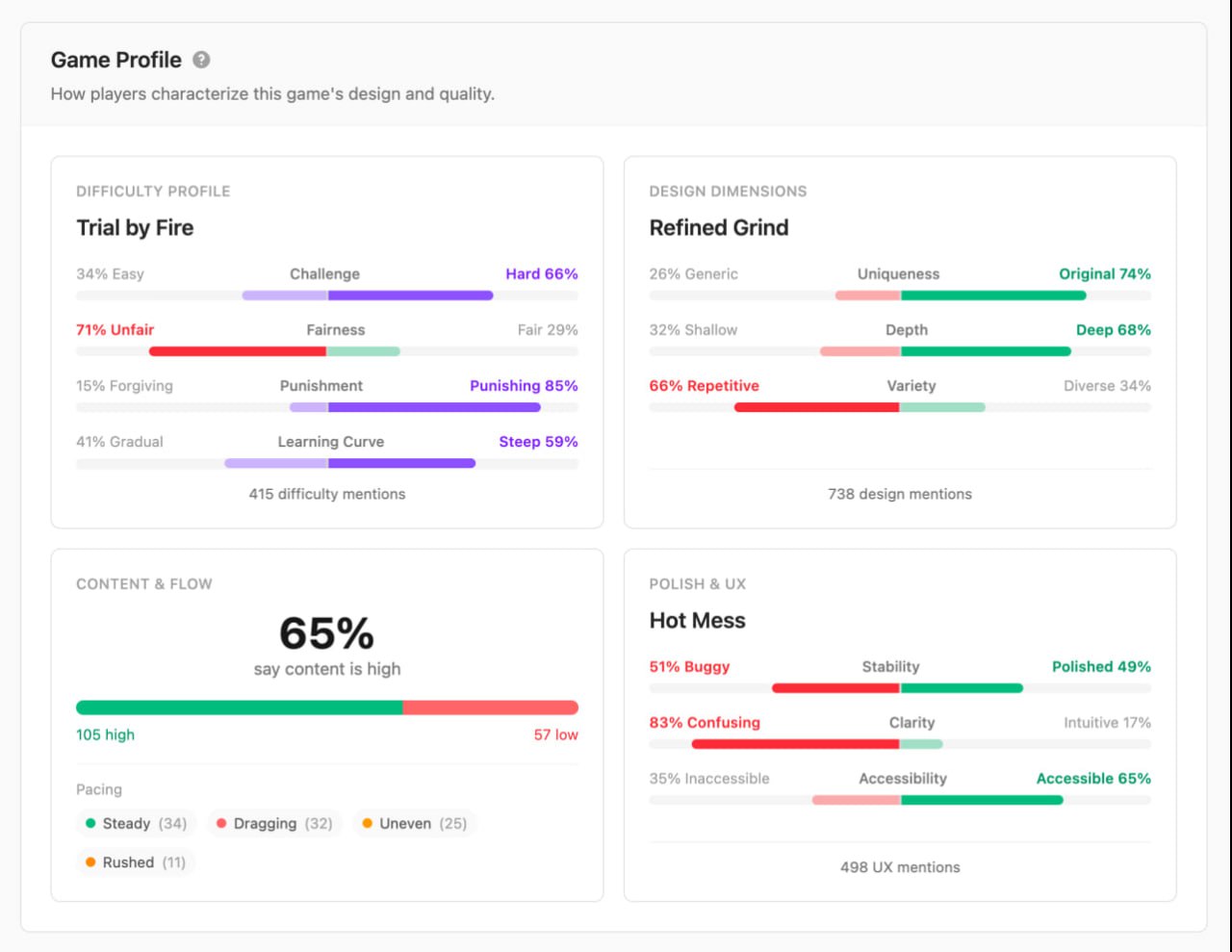Click the Original 74% label
The image size is (1232, 952).
tap(1104, 274)
